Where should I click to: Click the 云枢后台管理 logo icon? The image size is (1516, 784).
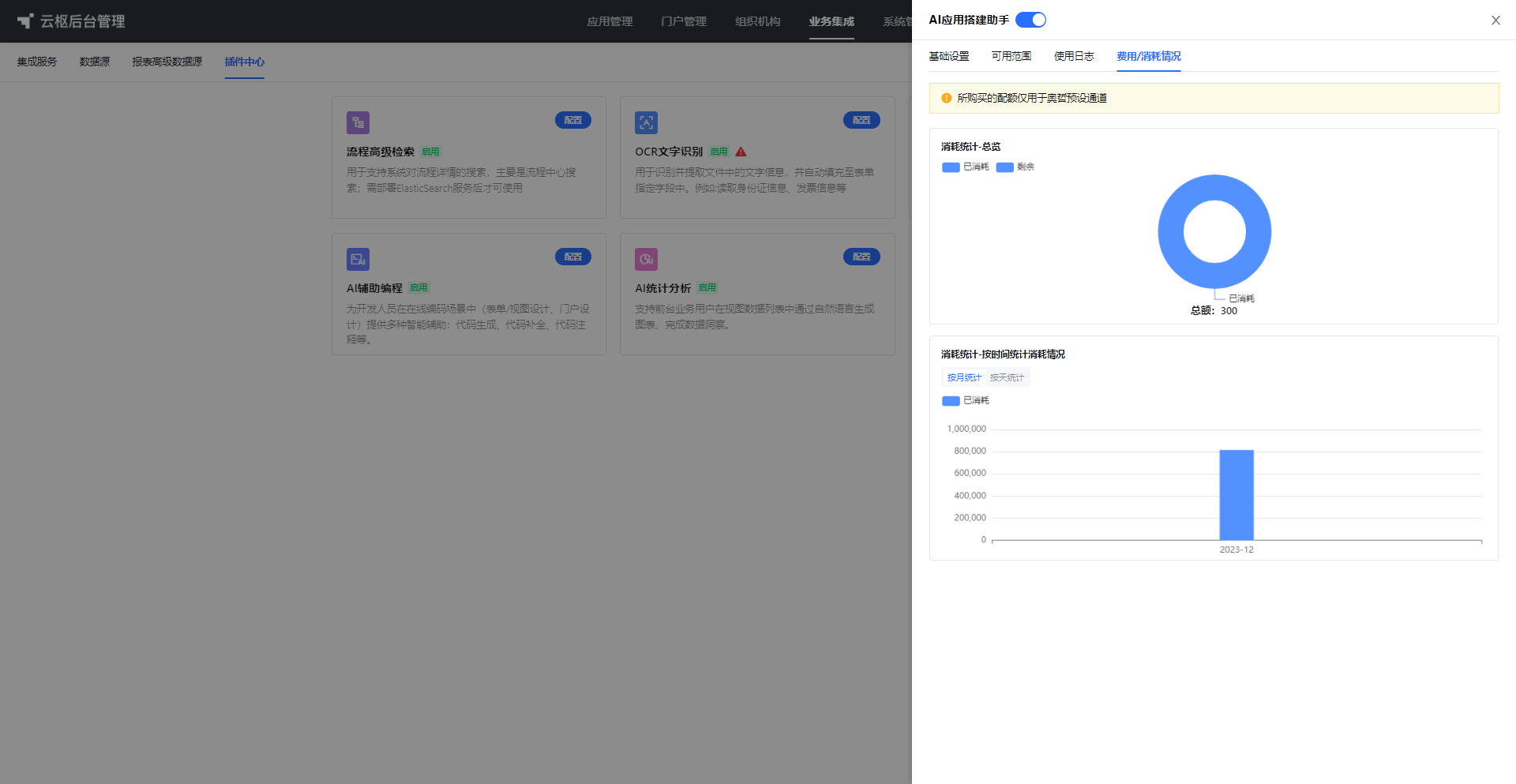25,21
